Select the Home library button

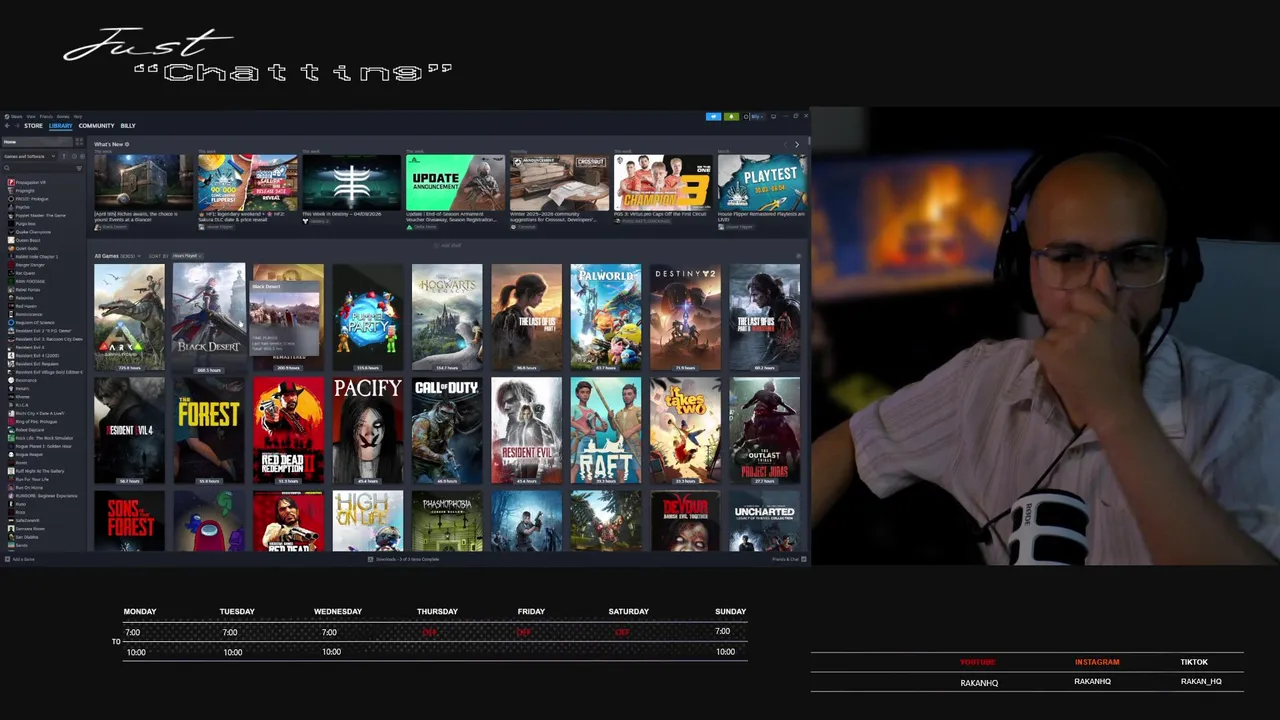tap(36, 142)
